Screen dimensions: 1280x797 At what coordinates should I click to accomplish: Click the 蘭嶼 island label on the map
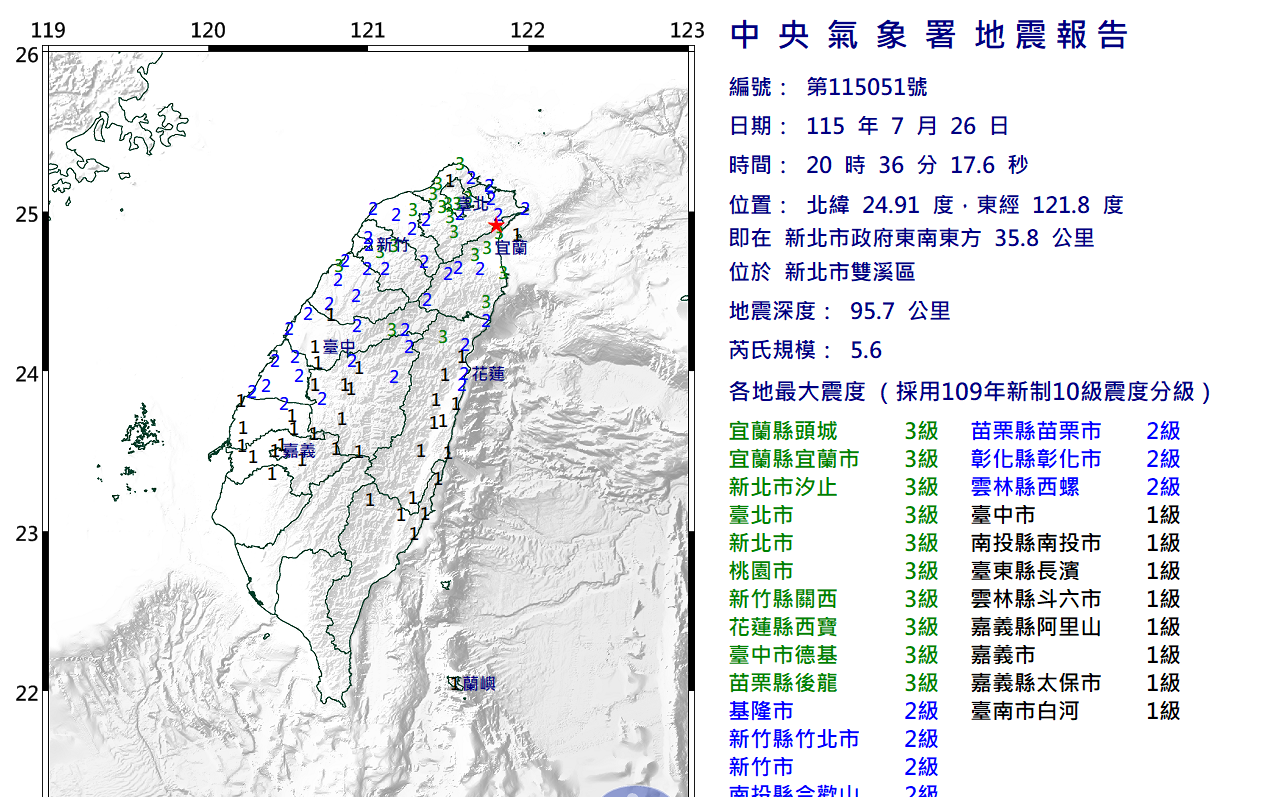tap(480, 684)
